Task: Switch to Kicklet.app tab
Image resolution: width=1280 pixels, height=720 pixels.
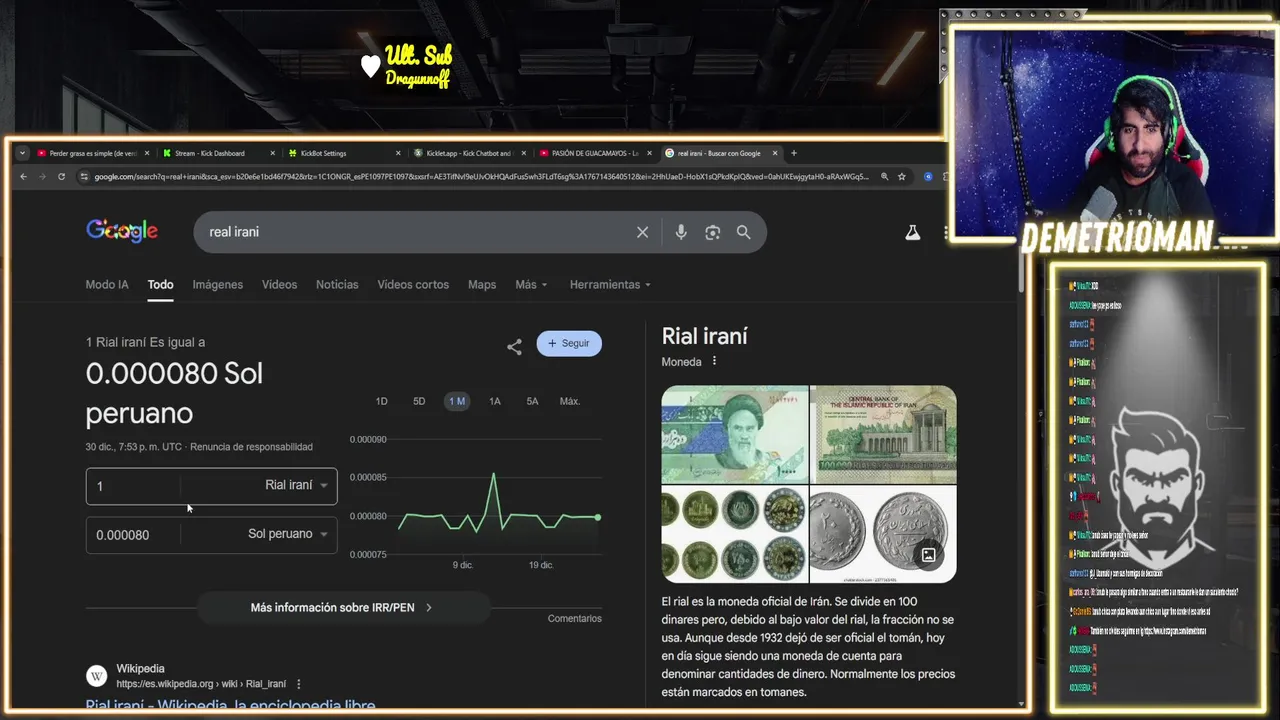Action: tap(468, 153)
